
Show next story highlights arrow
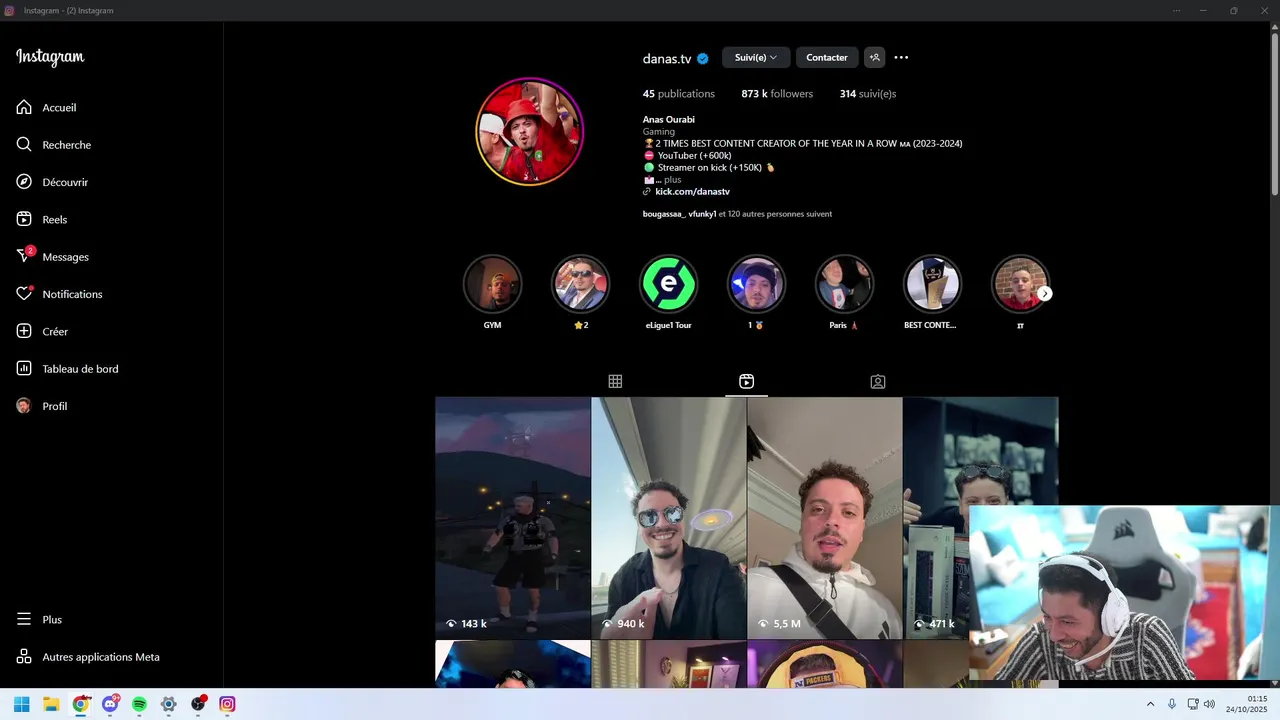(x=1045, y=293)
